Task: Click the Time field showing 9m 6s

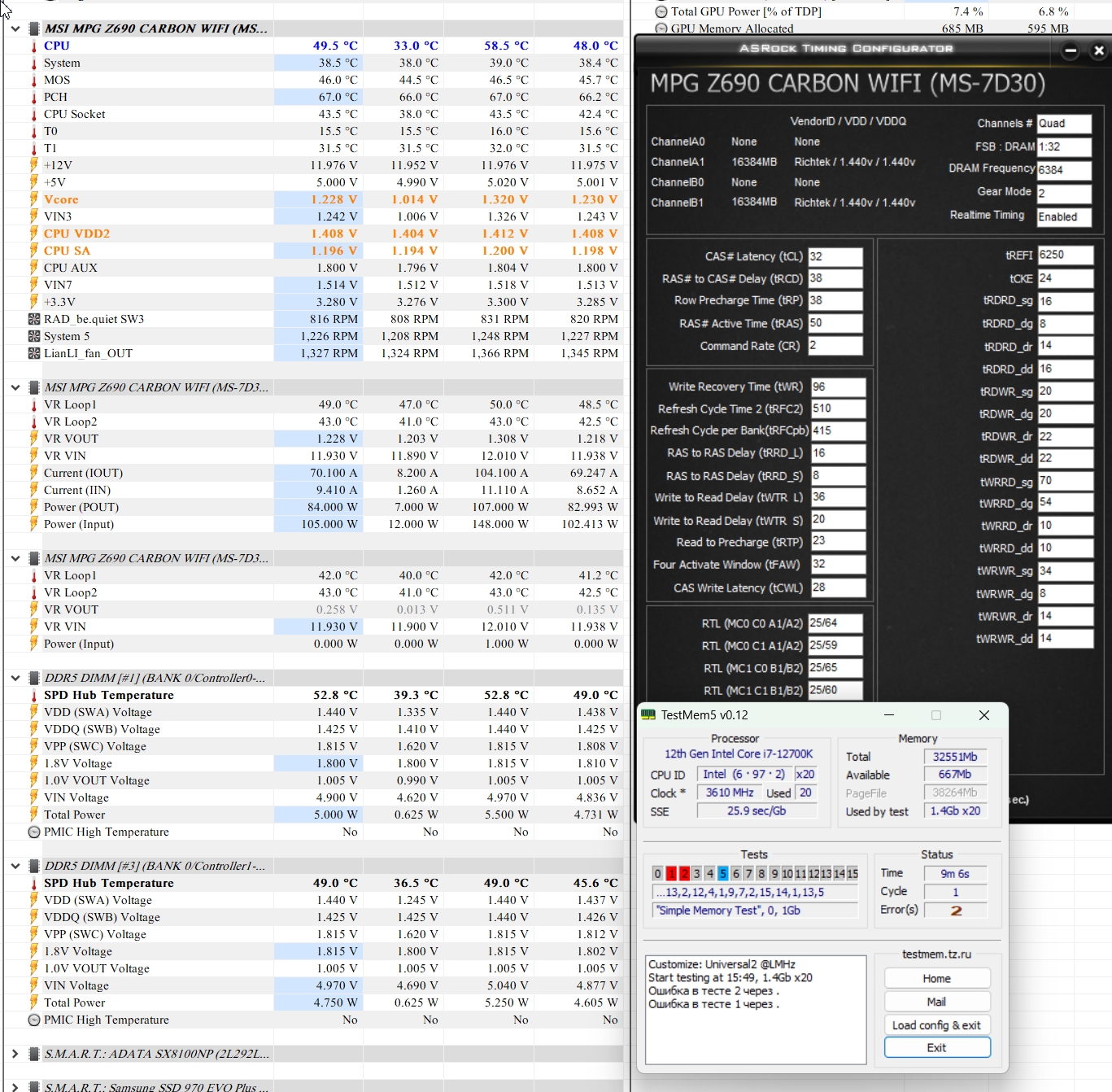Action: click(x=956, y=874)
